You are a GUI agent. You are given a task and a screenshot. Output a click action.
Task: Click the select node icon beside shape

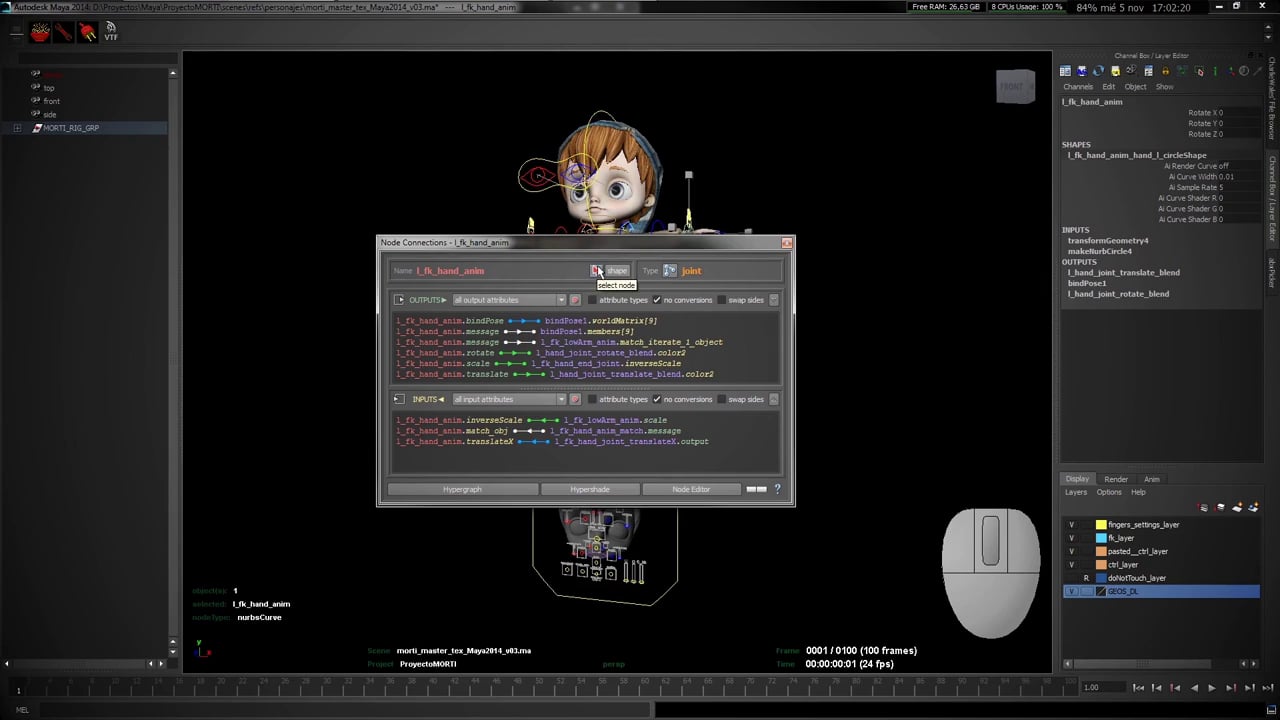[596, 271]
